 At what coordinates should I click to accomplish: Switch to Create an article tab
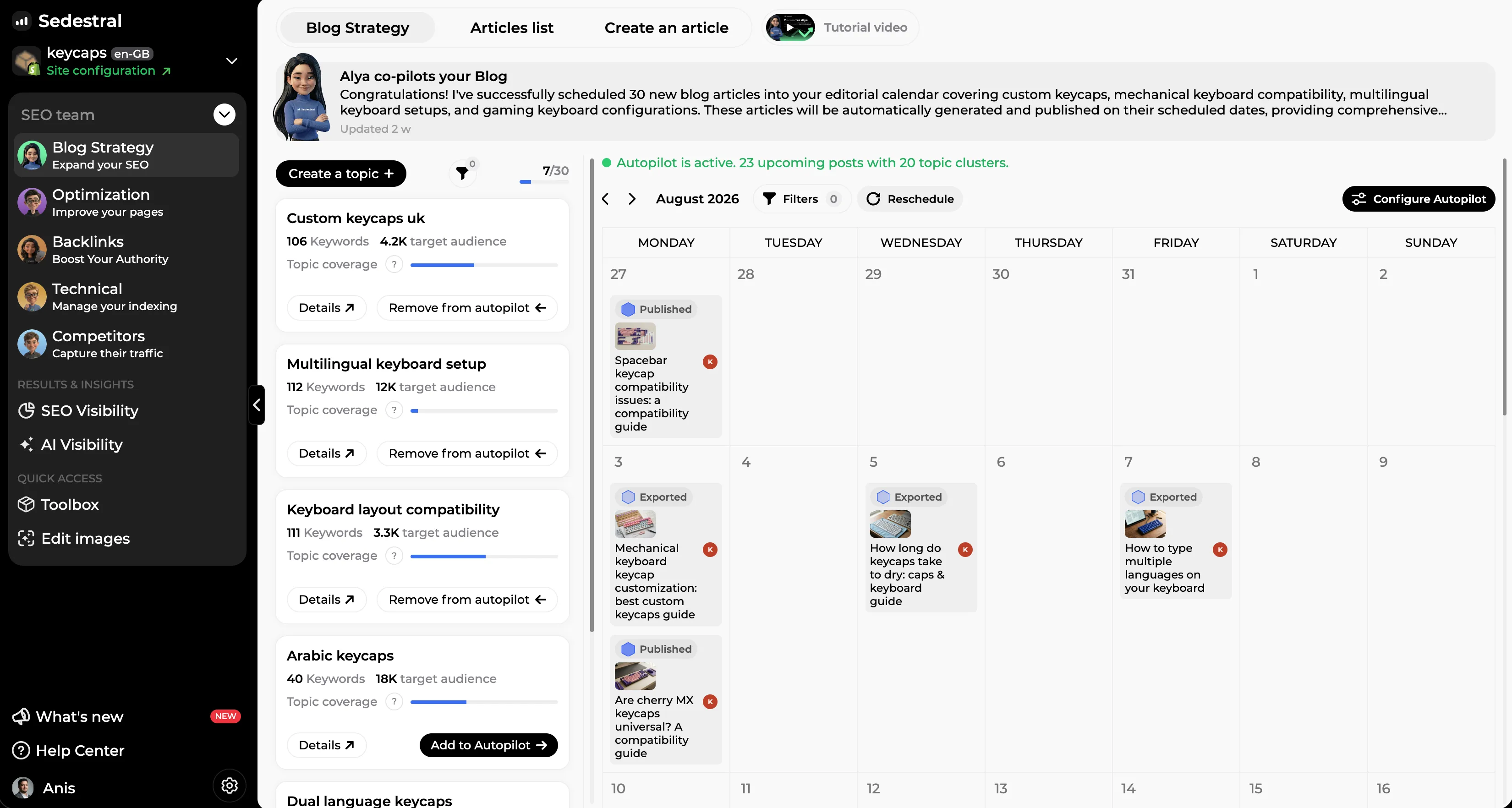tap(666, 27)
